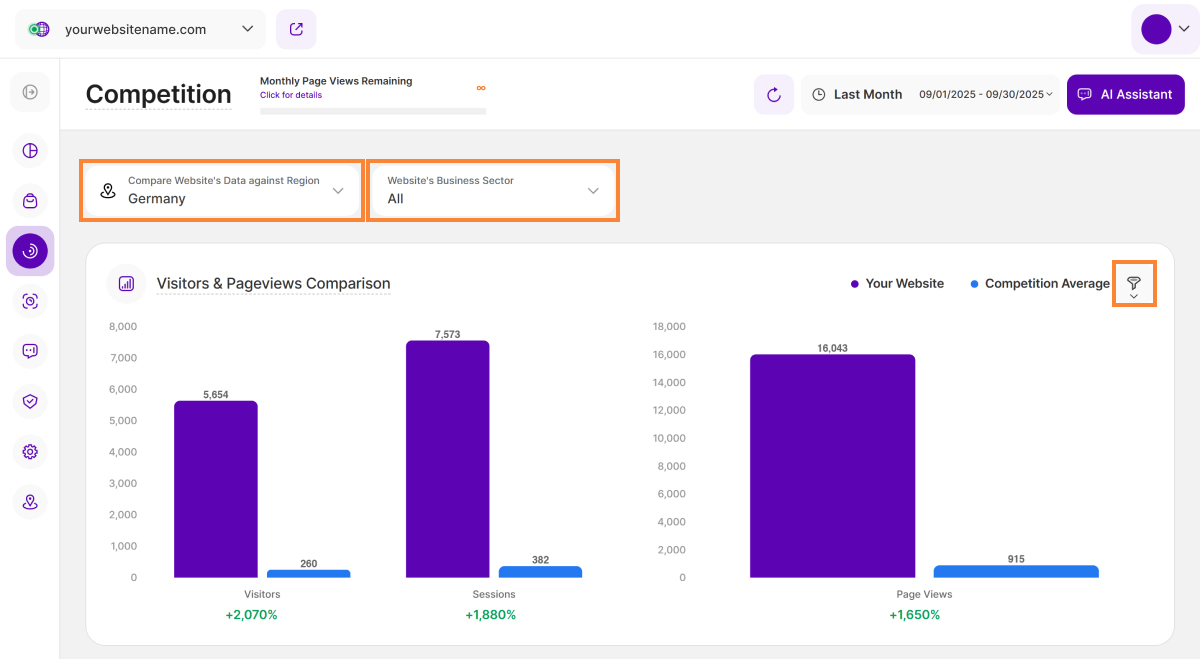Click the active Competition icon in sidebar
Screen dimensions: 1200x659
click(30, 251)
